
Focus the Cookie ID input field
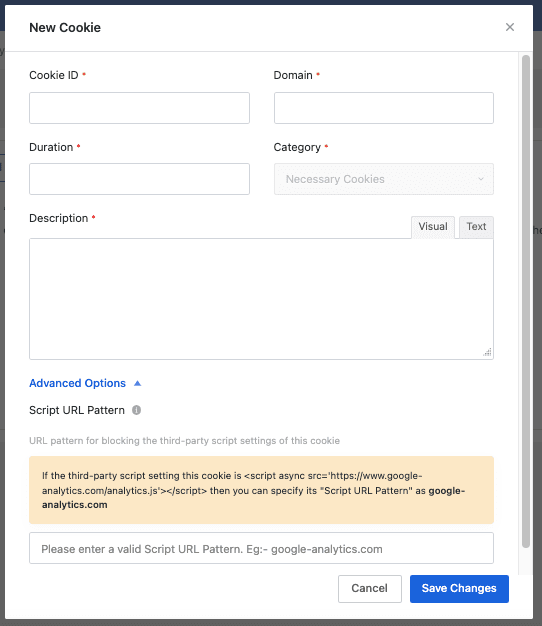click(139, 108)
